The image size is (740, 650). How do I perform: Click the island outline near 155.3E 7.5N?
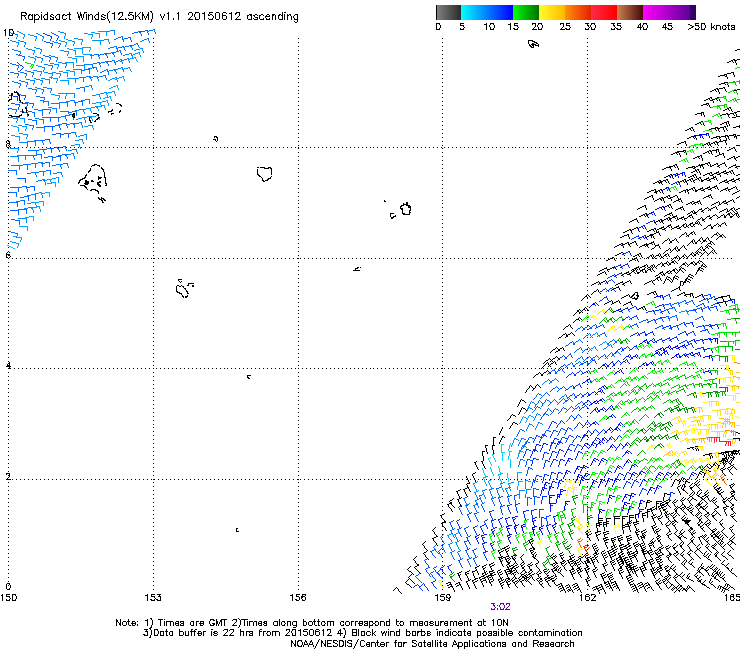(265, 174)
